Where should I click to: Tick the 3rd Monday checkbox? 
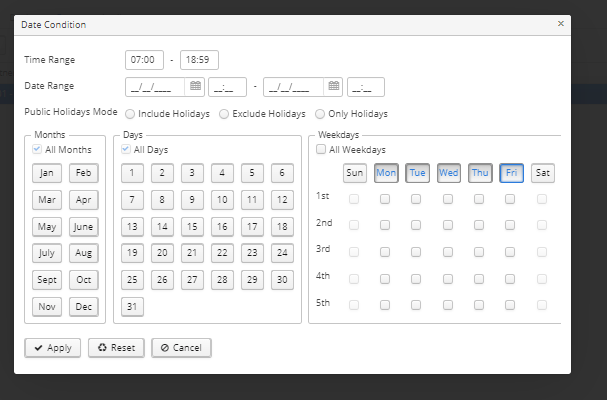point(385,252)
